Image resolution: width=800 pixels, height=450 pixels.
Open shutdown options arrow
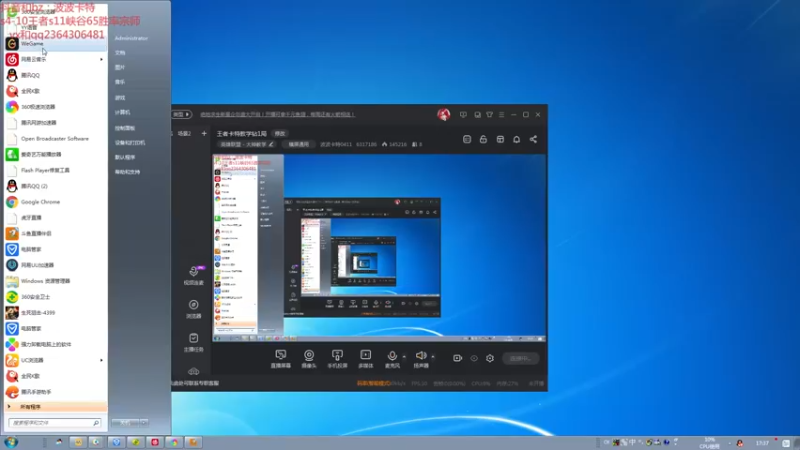(x=144, y=422)
